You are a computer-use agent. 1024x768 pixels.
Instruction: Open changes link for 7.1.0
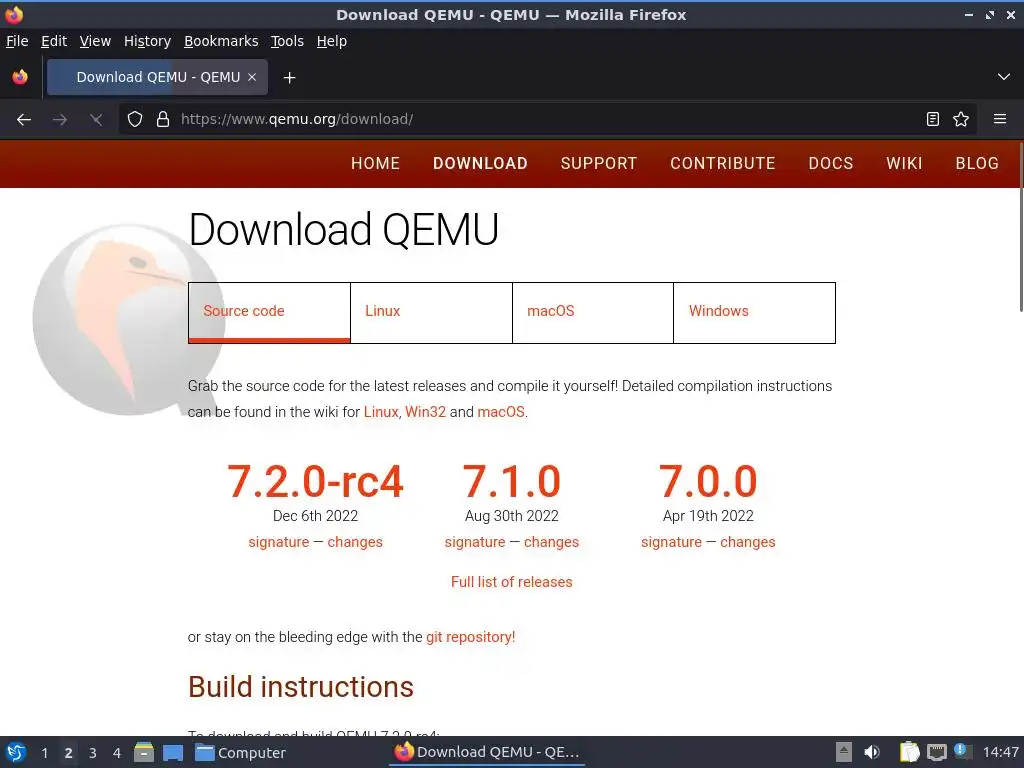(x=551, y=542)
